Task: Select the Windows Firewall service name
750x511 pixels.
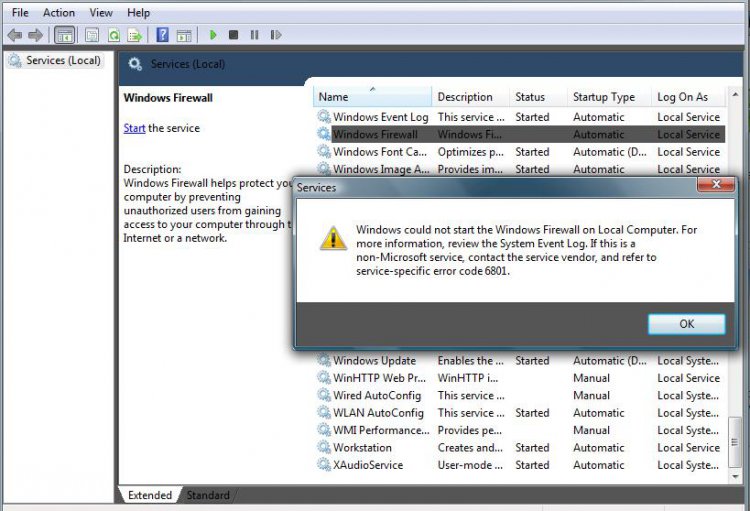Action: [375, 134]
